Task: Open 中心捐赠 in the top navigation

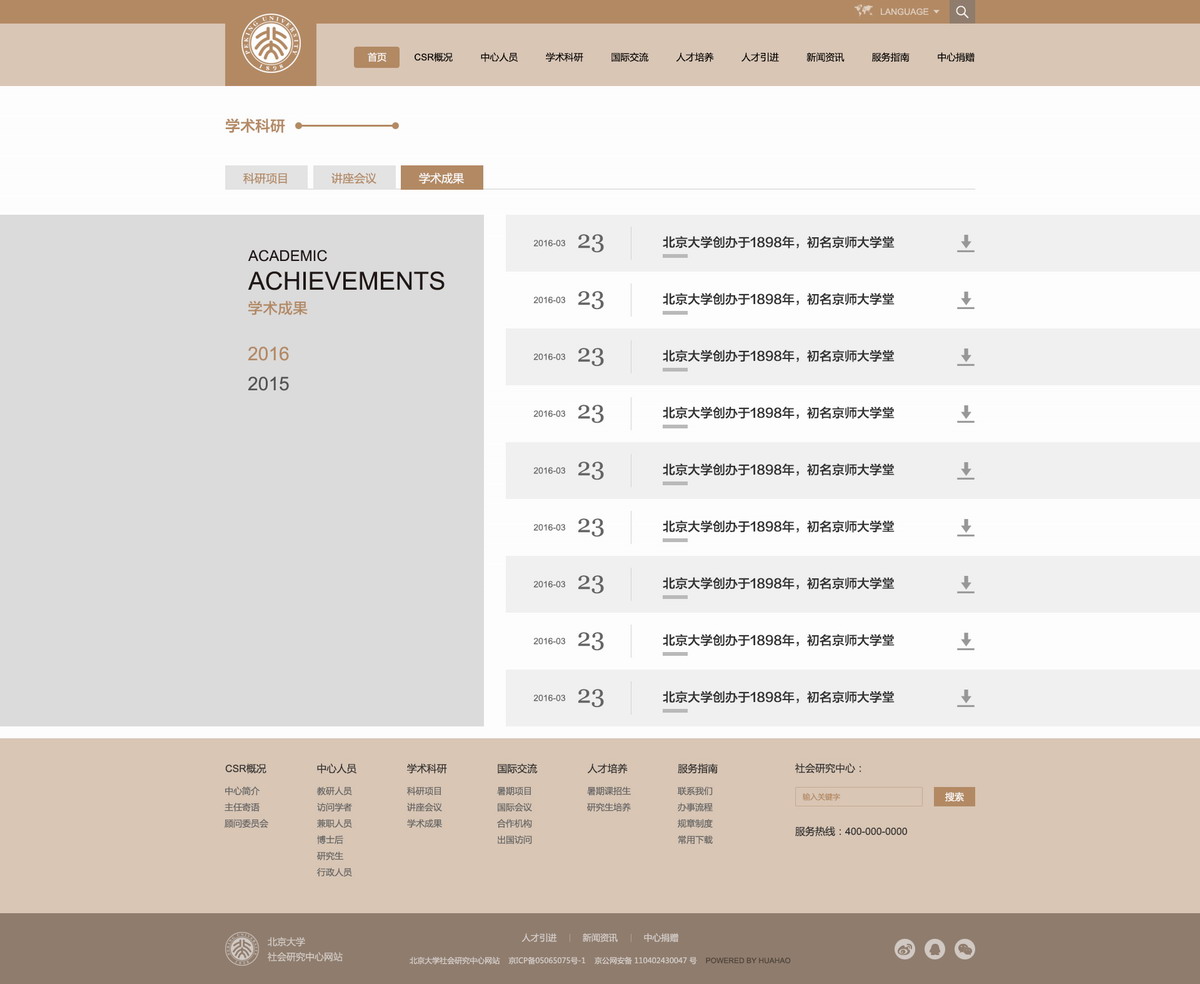Action: pos(956,57)
